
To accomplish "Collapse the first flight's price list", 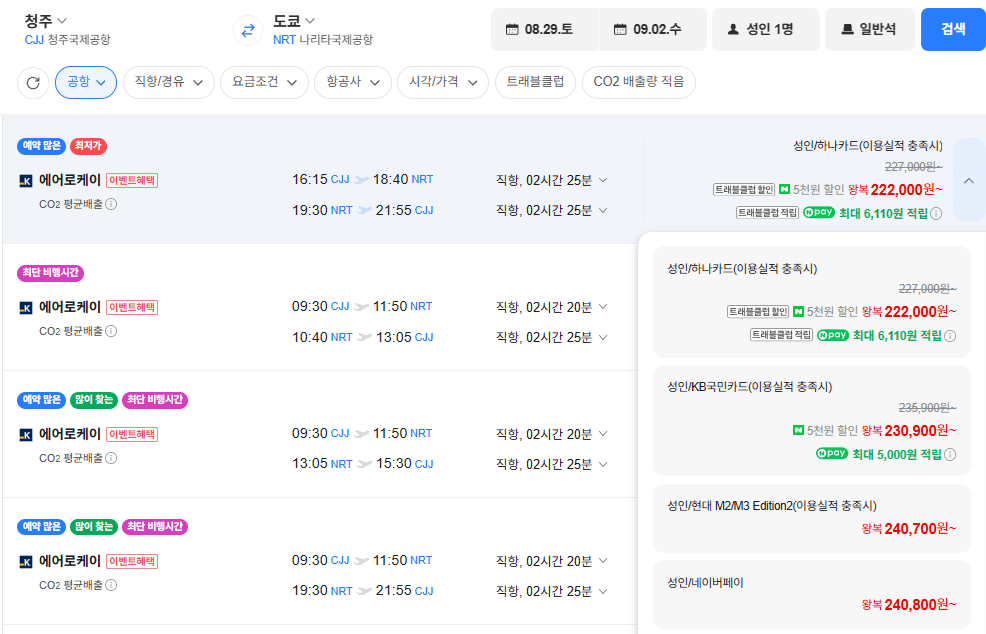I will tap(969, 181).
